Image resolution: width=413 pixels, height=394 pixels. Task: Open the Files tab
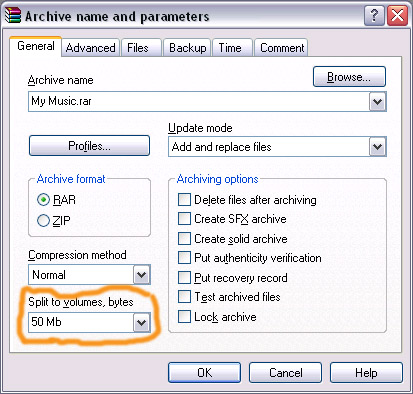click(x=141, y=48)
